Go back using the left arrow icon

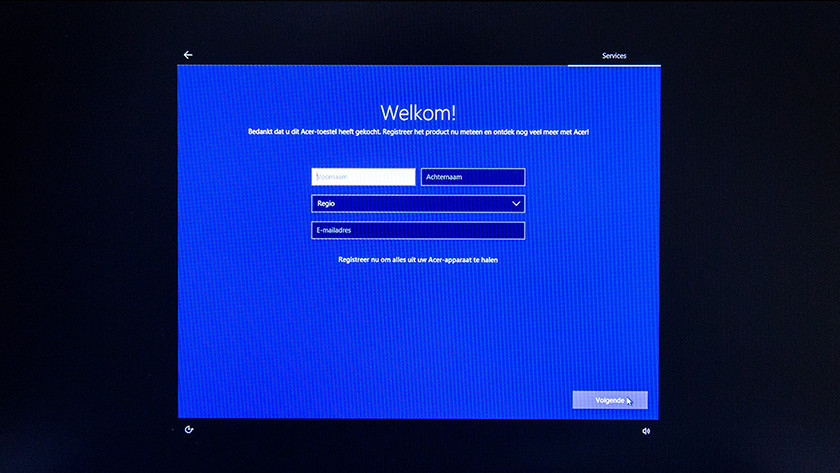pyautogui.click(x=188, y=55)
